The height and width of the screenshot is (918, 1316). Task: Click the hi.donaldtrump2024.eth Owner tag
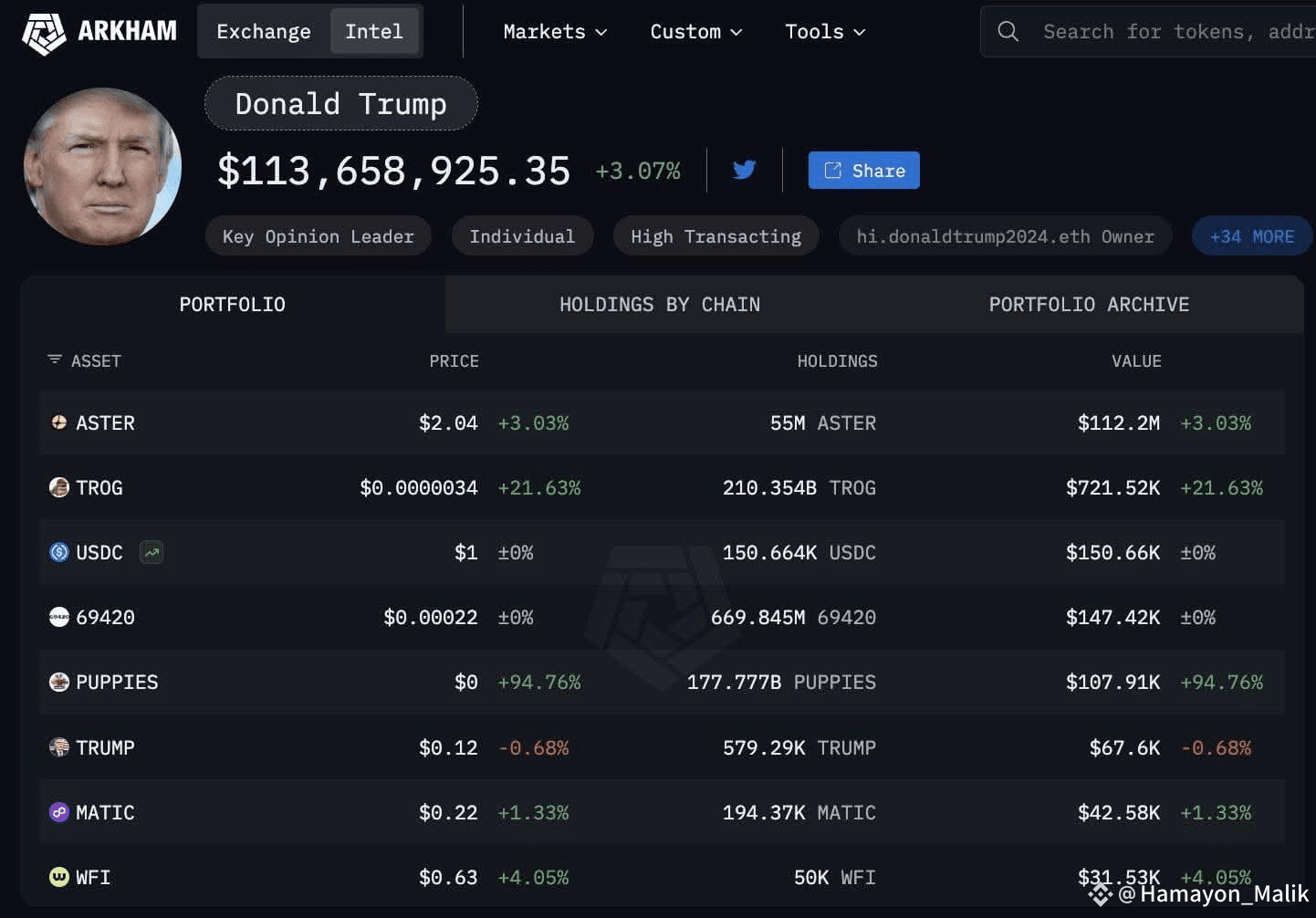point(1005,236)
